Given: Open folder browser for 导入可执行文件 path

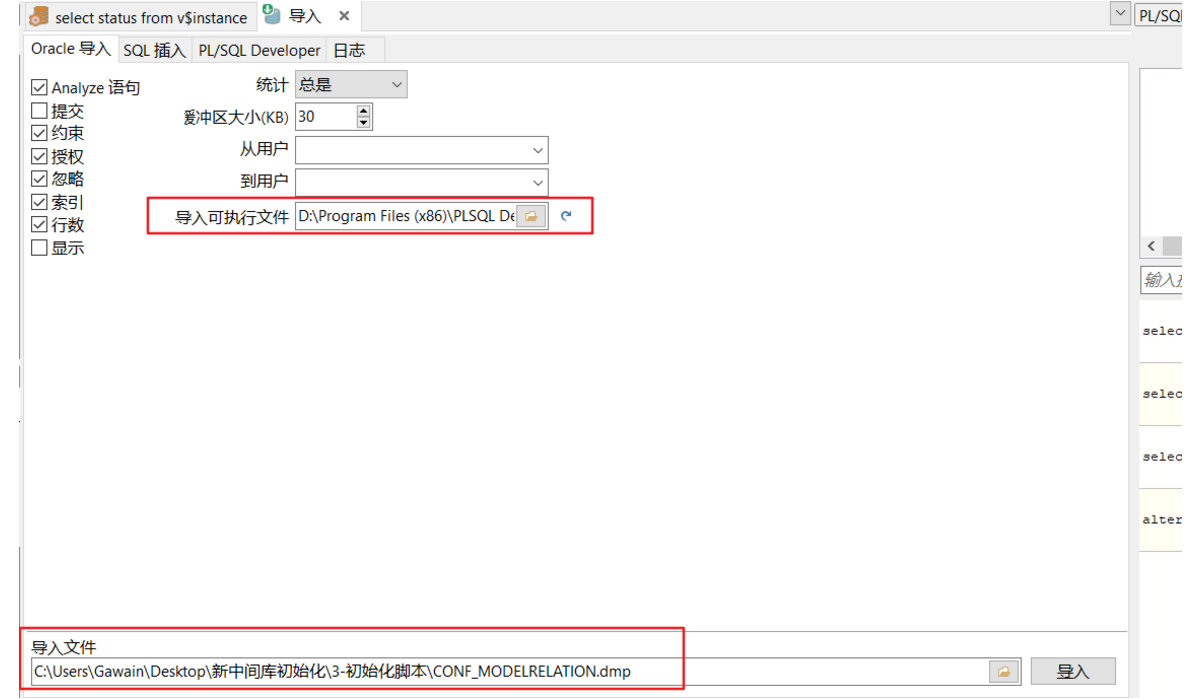Looking at the screenshot, I should [x=533, y=215].
